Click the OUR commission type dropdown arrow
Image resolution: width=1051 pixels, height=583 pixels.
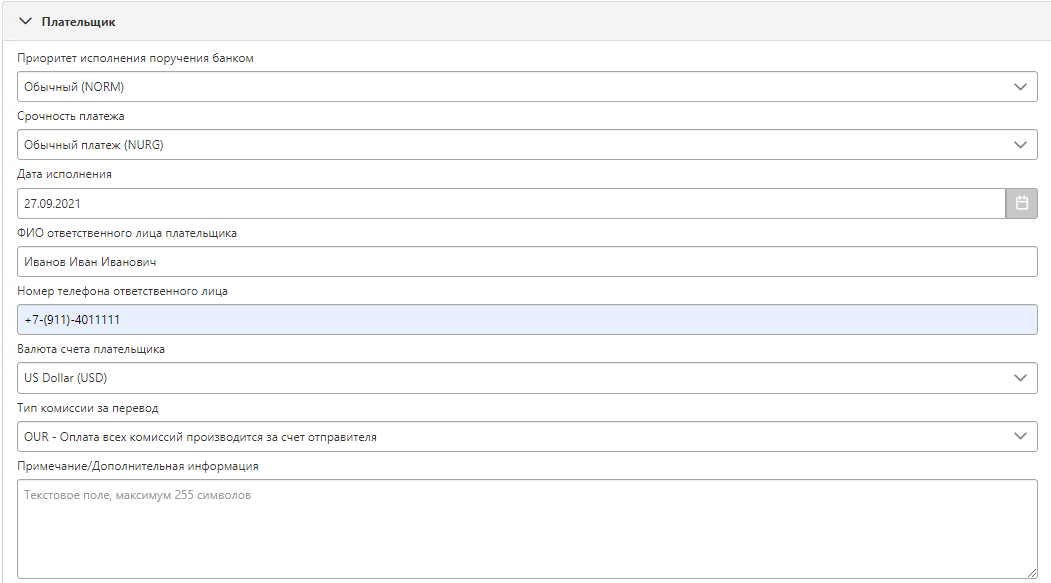1020,436
